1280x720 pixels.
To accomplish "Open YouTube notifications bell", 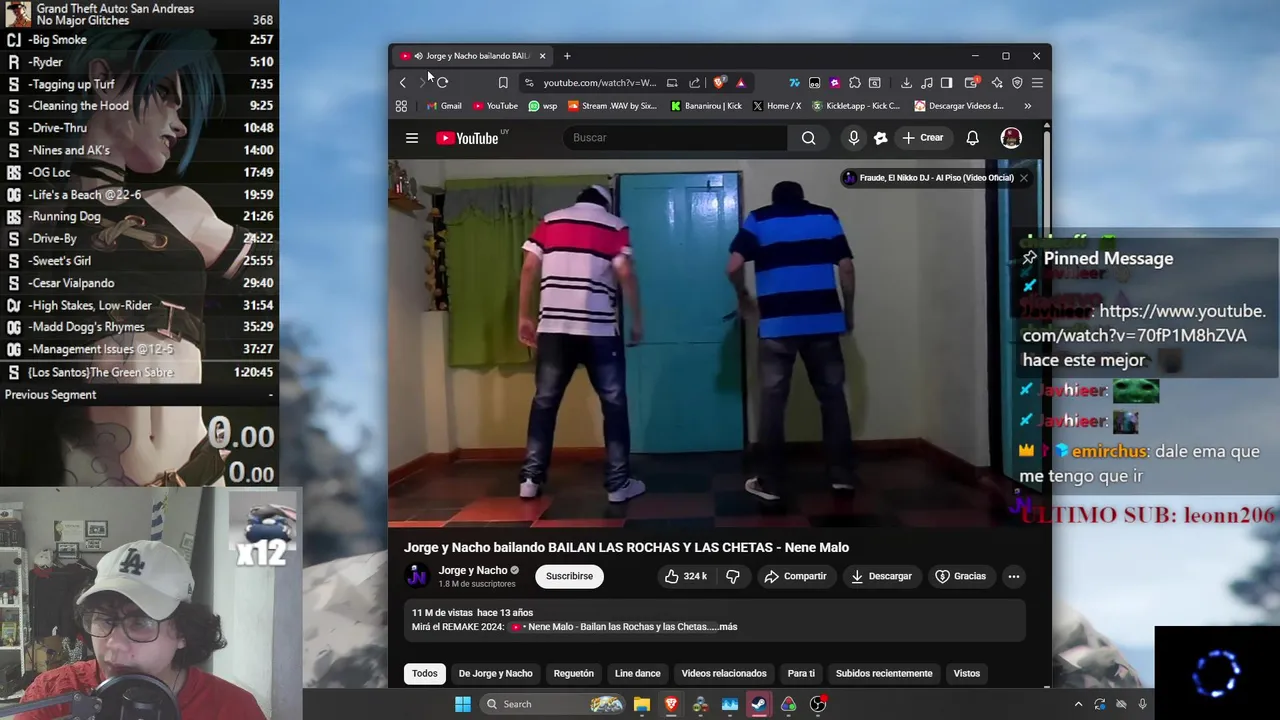I will click(x=972, y=138).
